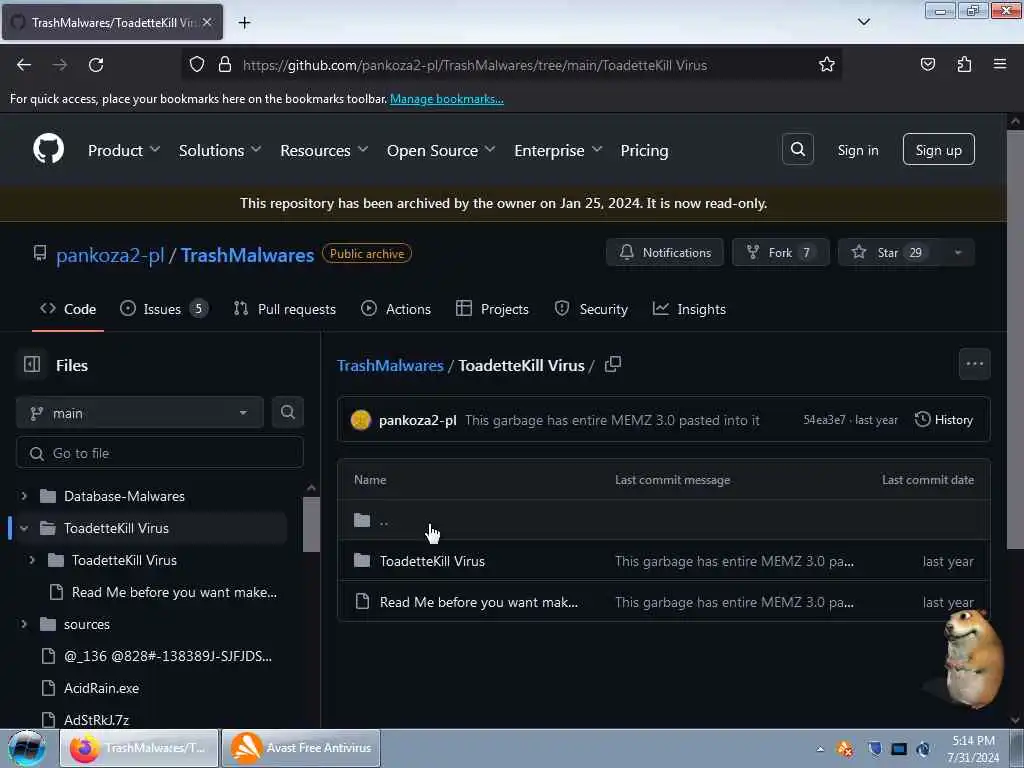Open the Firefox taskbar button
Image resolution: width=1024 pixels, height=768 pixels.
139,748
